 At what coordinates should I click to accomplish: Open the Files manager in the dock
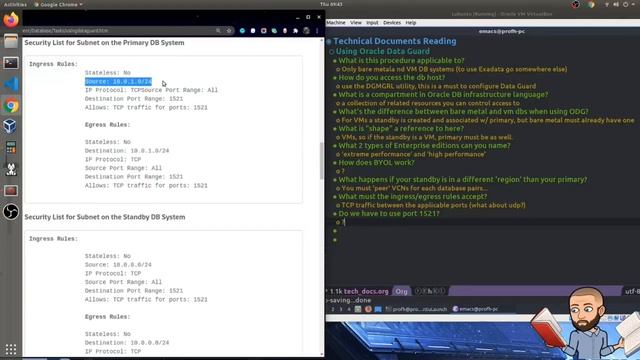[11, 41]
